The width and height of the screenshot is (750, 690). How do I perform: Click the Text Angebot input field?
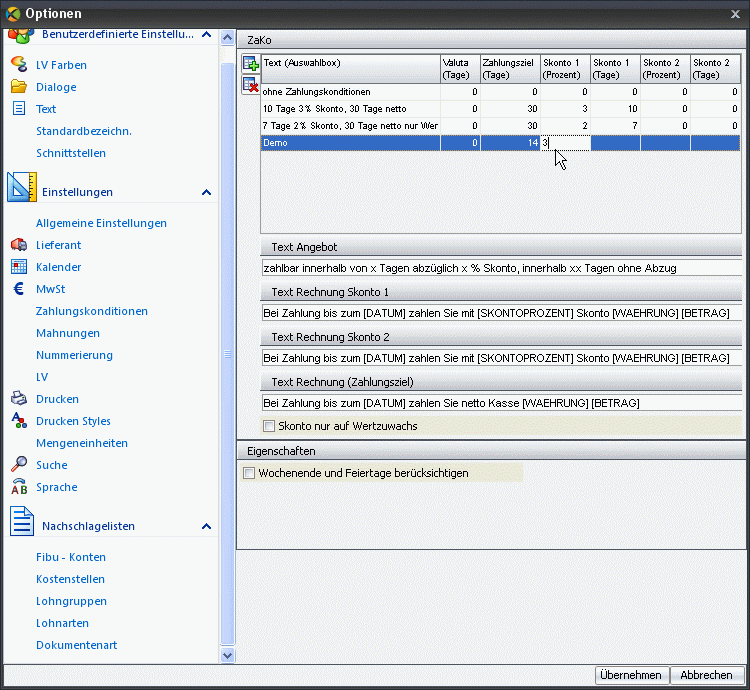pyautogui.click(x=501, y=268)
